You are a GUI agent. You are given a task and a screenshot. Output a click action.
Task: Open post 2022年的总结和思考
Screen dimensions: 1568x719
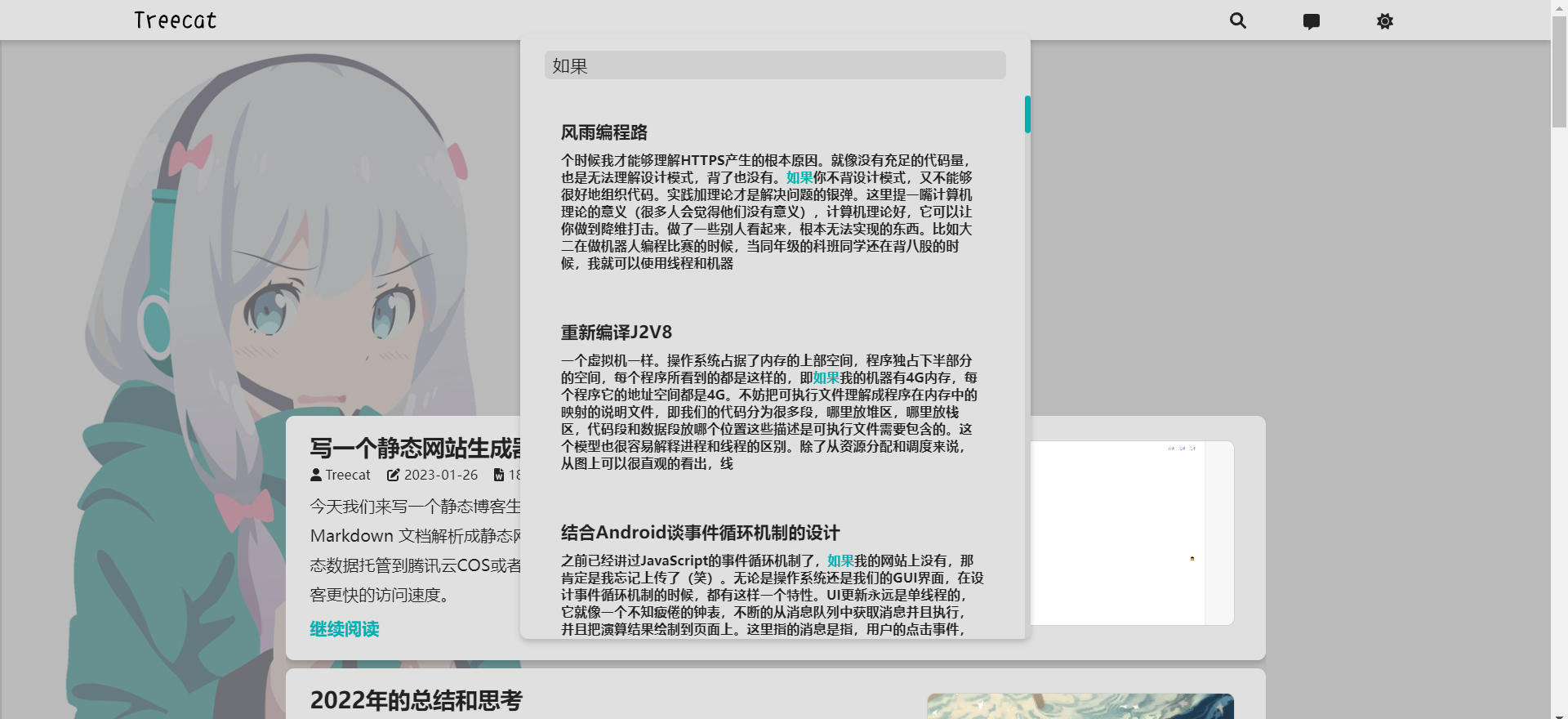(416, 700)
